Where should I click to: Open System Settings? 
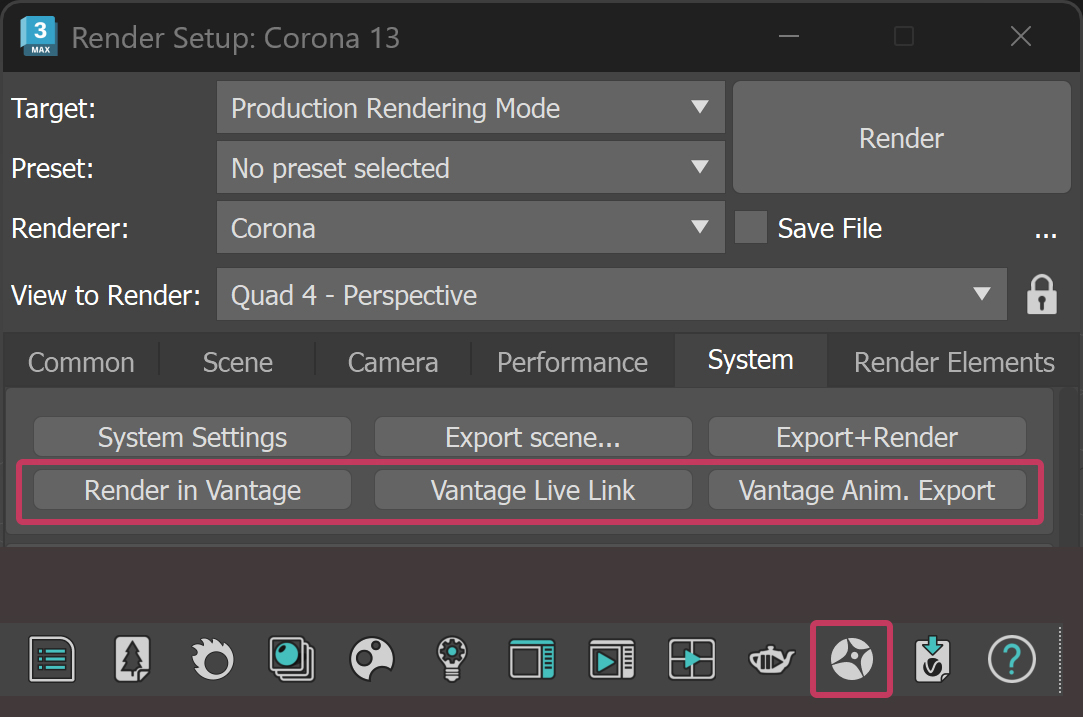click(x=192, y=437)
